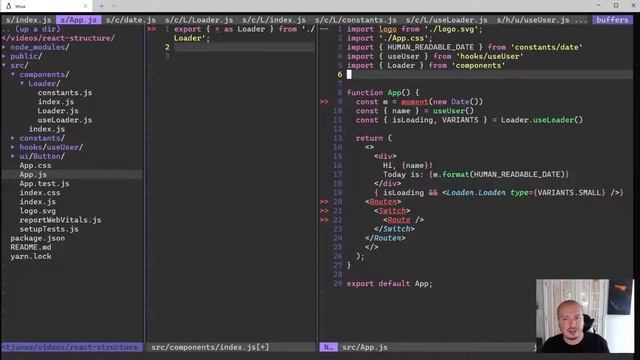Switch to s/c/L/Loader.js buffer tab
This screenshot has height=360, width=640.
pyautogui.click(x=199, y=20)
